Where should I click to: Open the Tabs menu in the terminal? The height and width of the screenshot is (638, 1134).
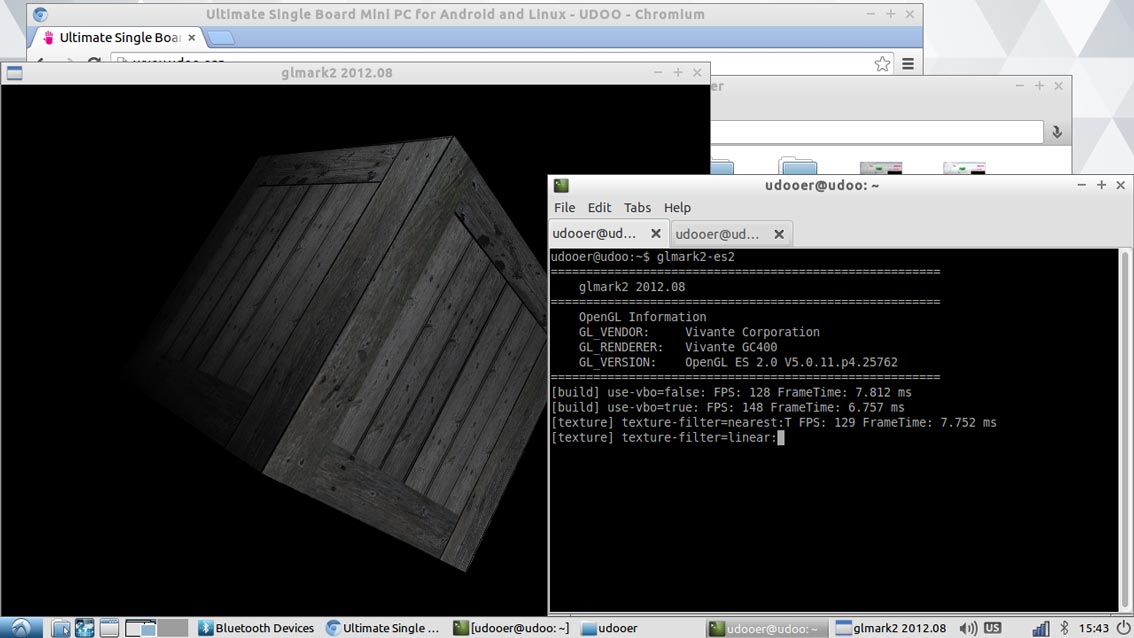637,208
